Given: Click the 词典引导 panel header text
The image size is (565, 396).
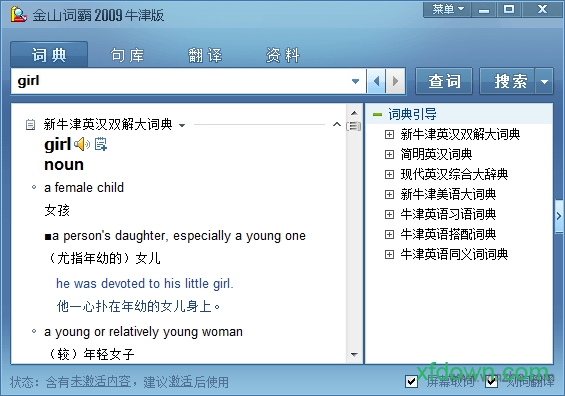Looking at the screenshot, I should click(x=412, y=115).
